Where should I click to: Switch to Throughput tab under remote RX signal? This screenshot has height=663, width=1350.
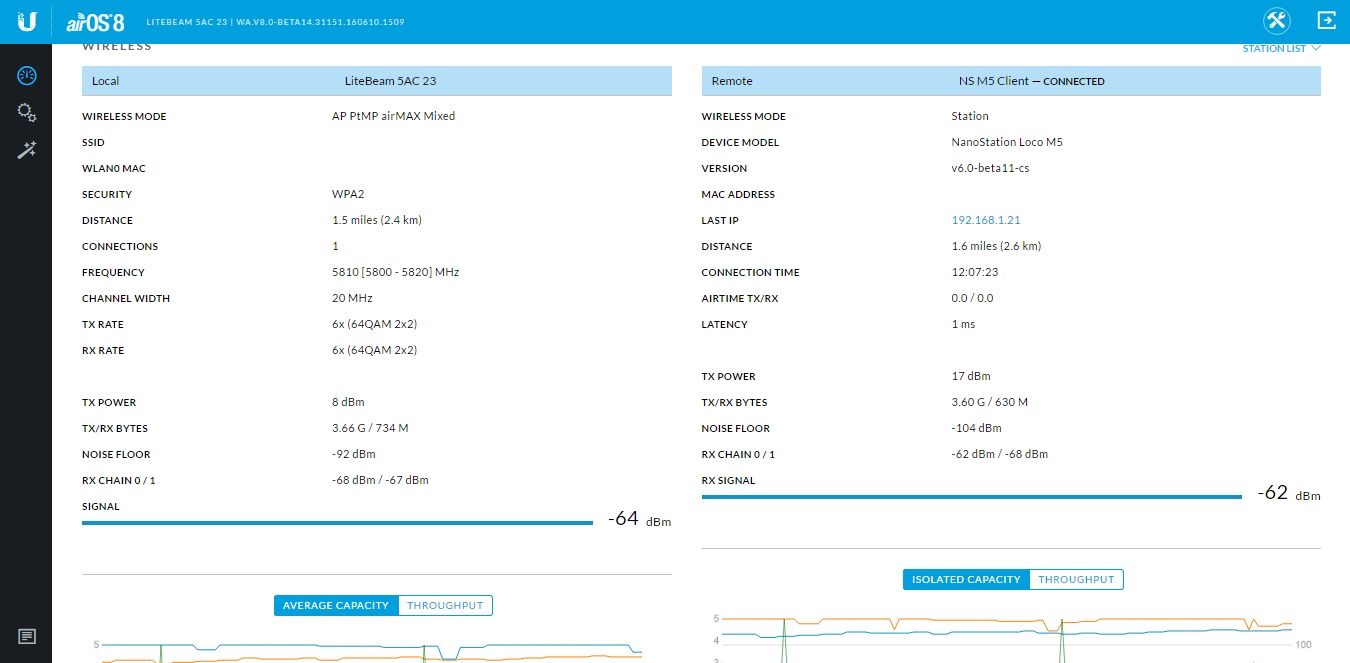click(1076, 579)
